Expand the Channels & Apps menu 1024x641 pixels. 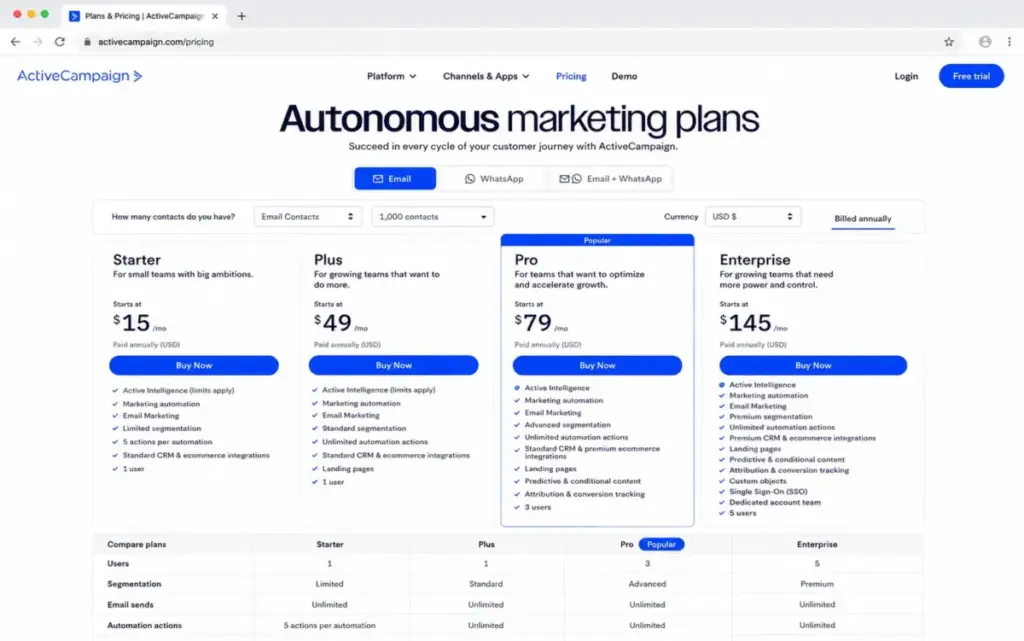click(x=486, y=76)
